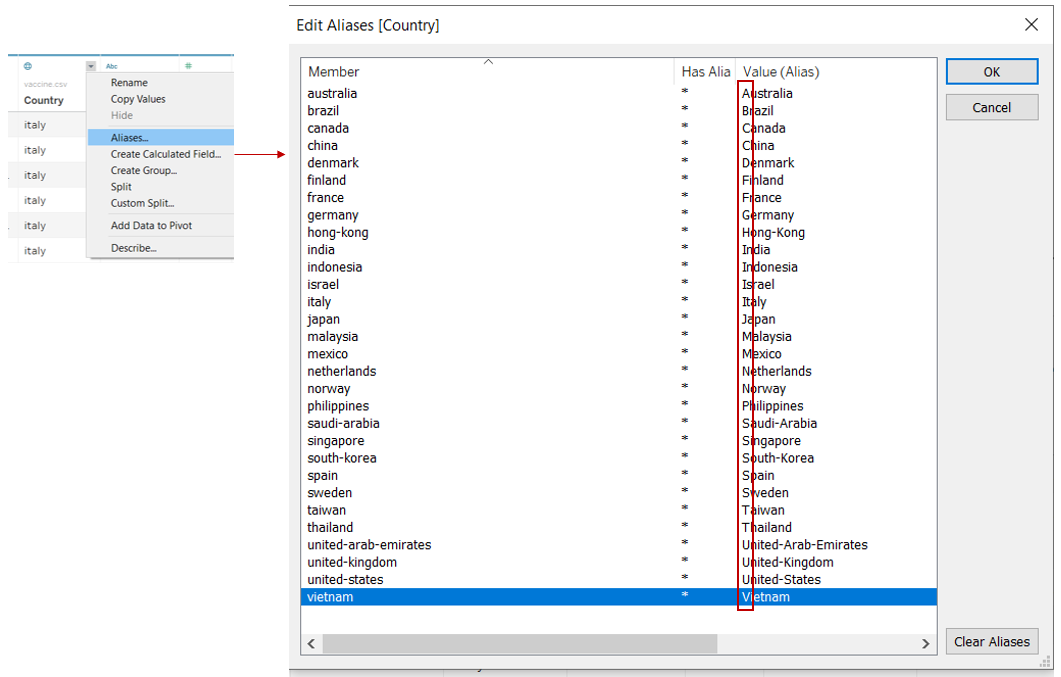The image size is (1061, 677).
Task: Select Rename in the context menu
Action: click(x=129, y=83)
